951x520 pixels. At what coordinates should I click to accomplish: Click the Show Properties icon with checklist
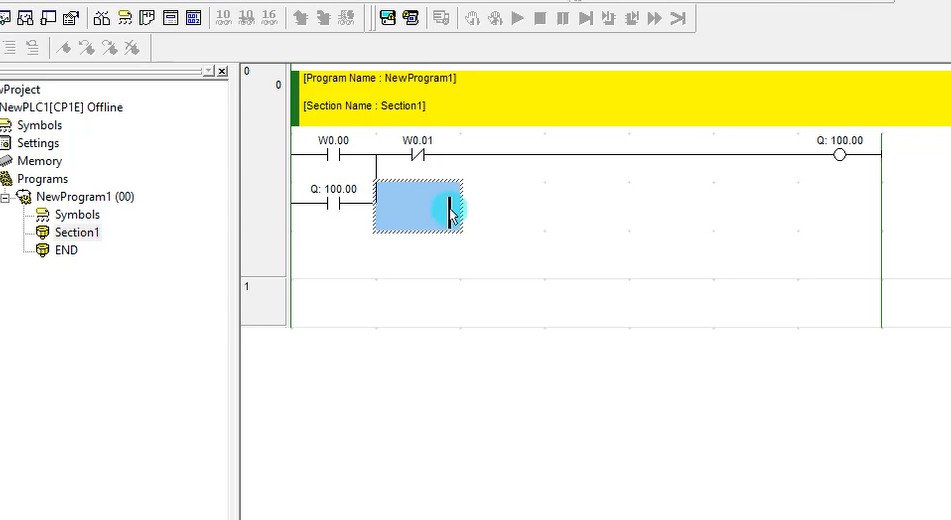tap(71, 18)
